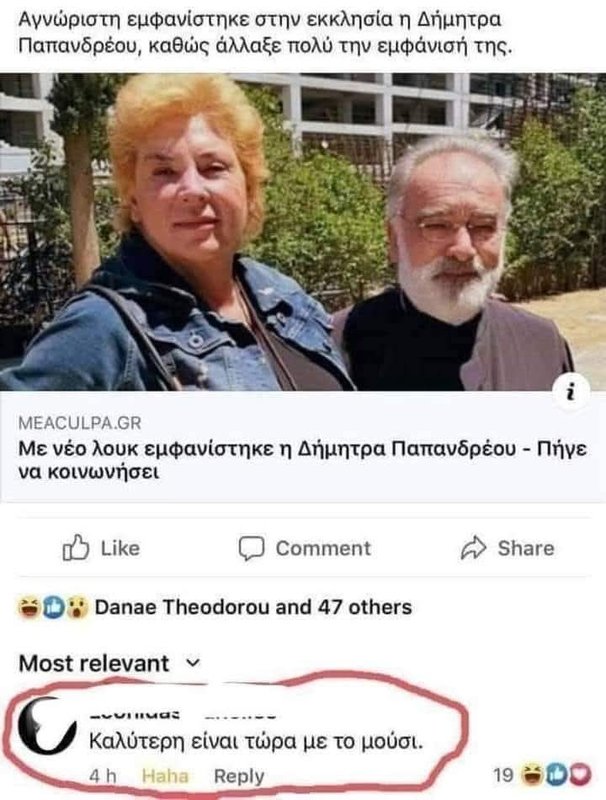Click the wow reaction emoji on the post
Viewport: 606px width, 800px height.
tap(77, 607)
